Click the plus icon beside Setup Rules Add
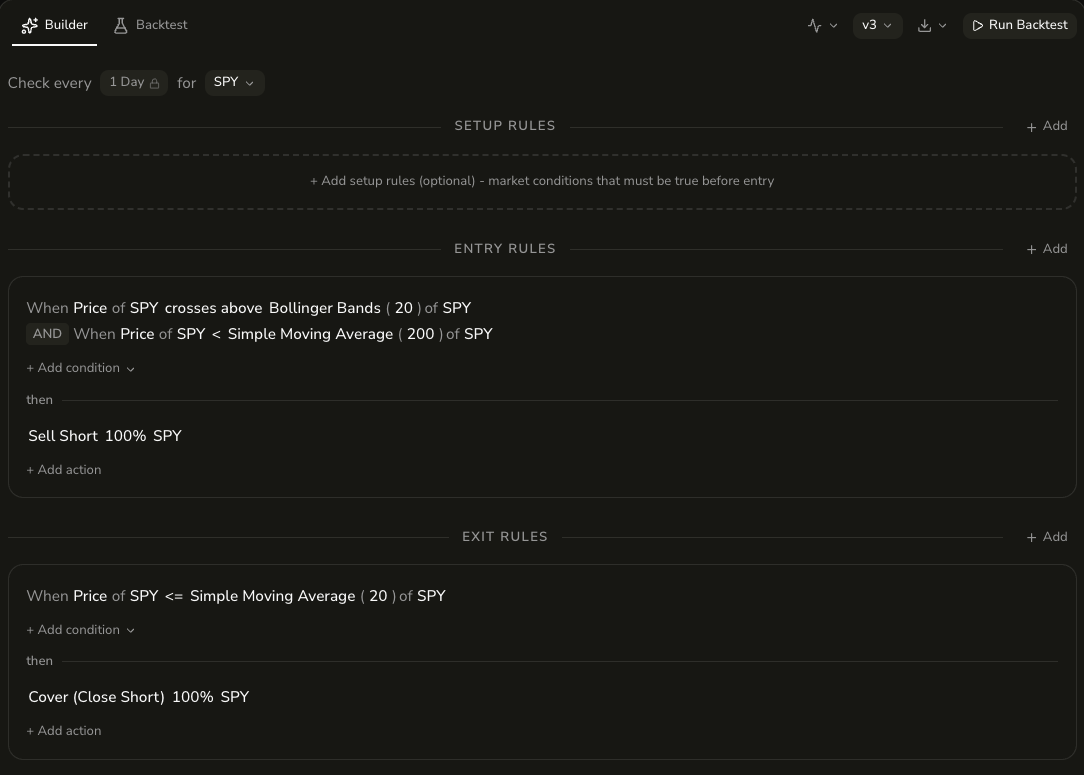The width and height of the screenshot is (1084, 775). click(1032, 126)
